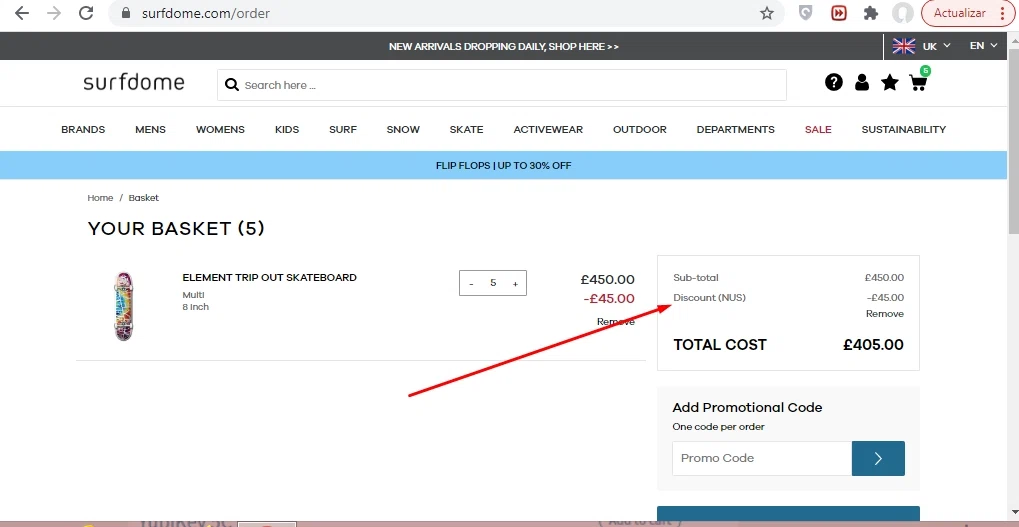
Task: Click the quantity value 5
Action: point(493,283)
